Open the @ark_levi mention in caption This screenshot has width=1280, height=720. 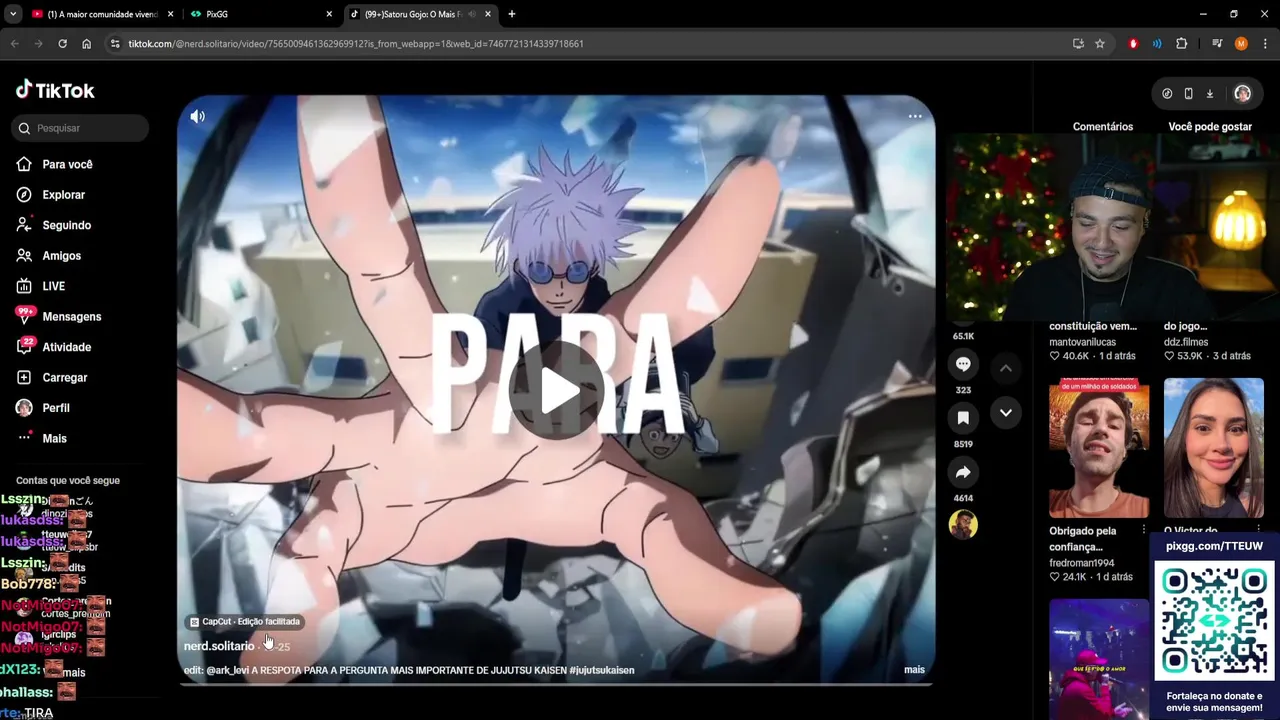coord(227,670)
